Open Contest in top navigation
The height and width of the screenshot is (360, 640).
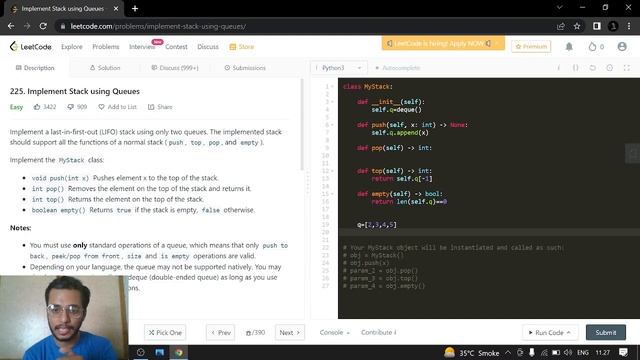point(176,47)
